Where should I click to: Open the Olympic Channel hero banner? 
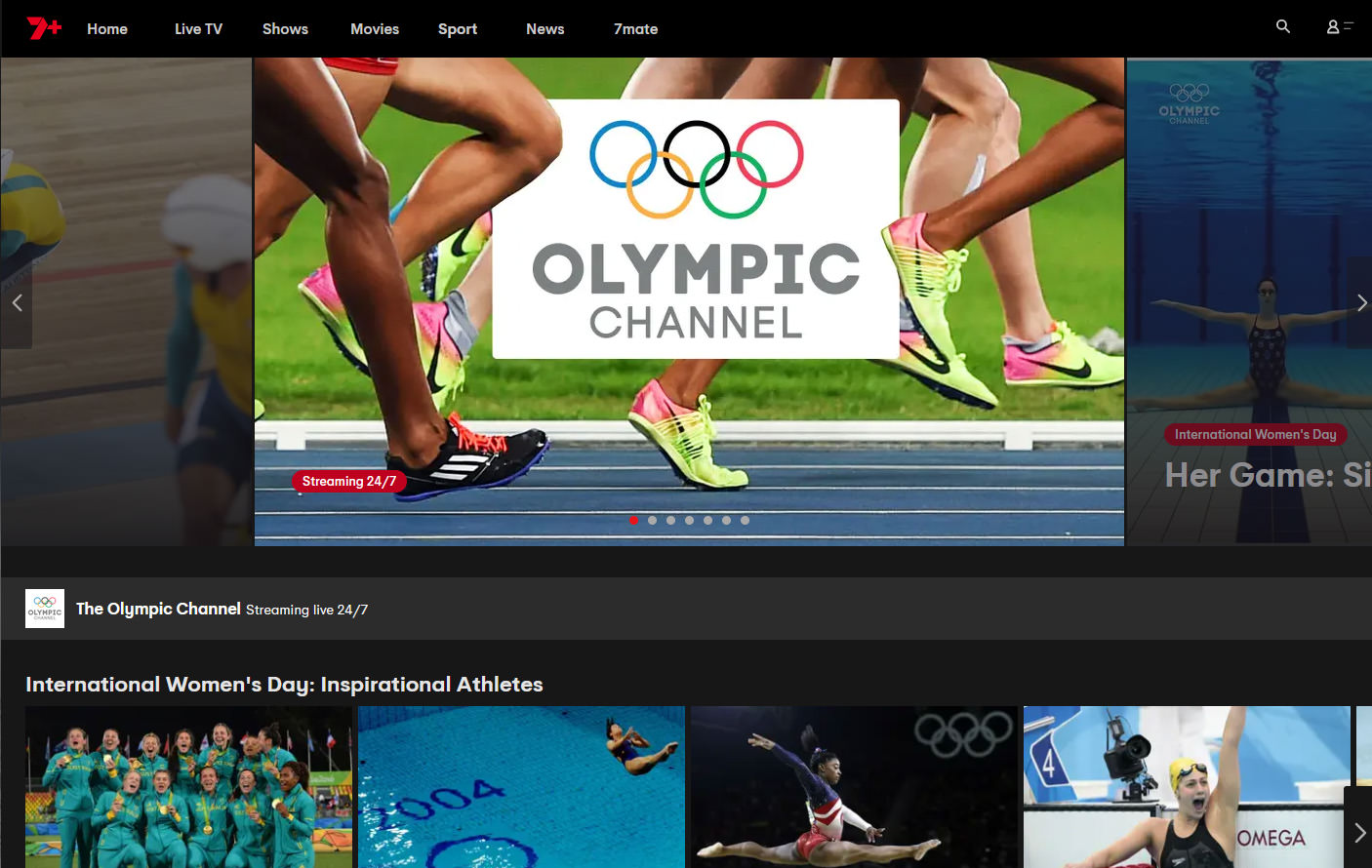click(689, 301)
